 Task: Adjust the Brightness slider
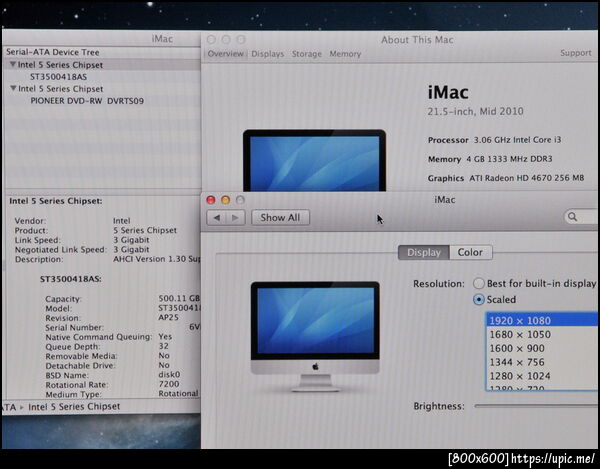(x=536, y=406)
